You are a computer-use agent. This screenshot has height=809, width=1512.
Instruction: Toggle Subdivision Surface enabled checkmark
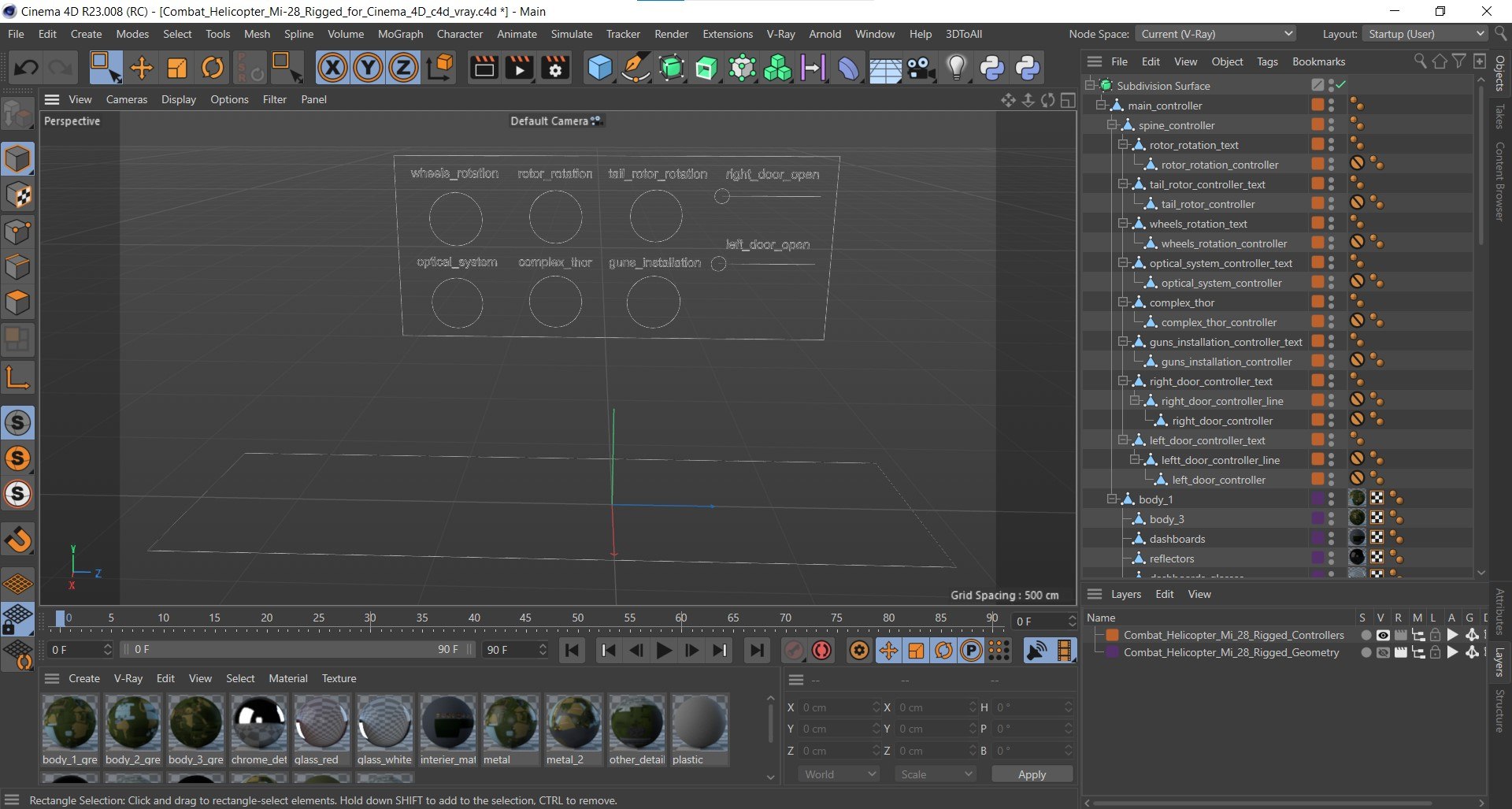(x=1341, y=85)
